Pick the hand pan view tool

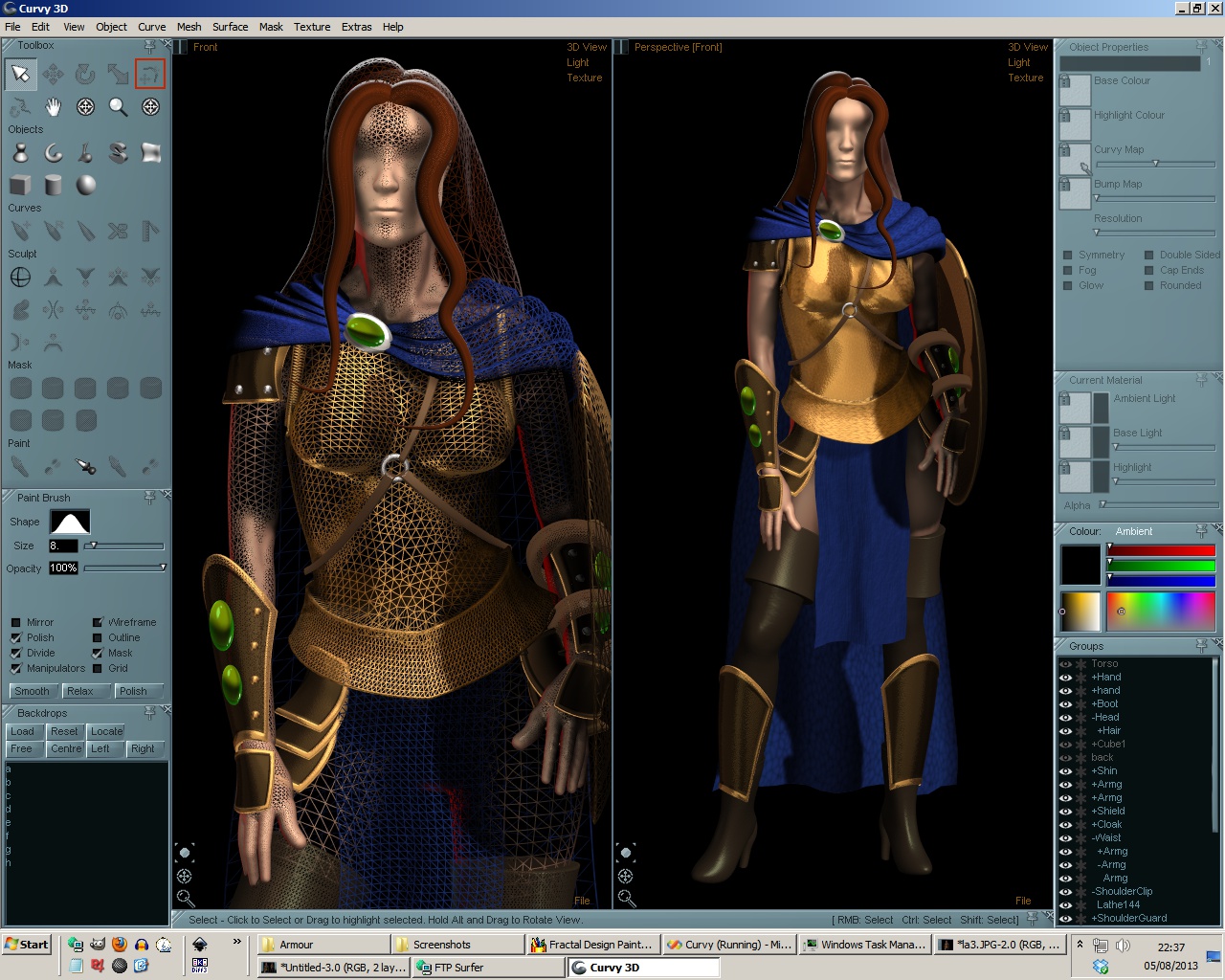click(x=53, y=107)
